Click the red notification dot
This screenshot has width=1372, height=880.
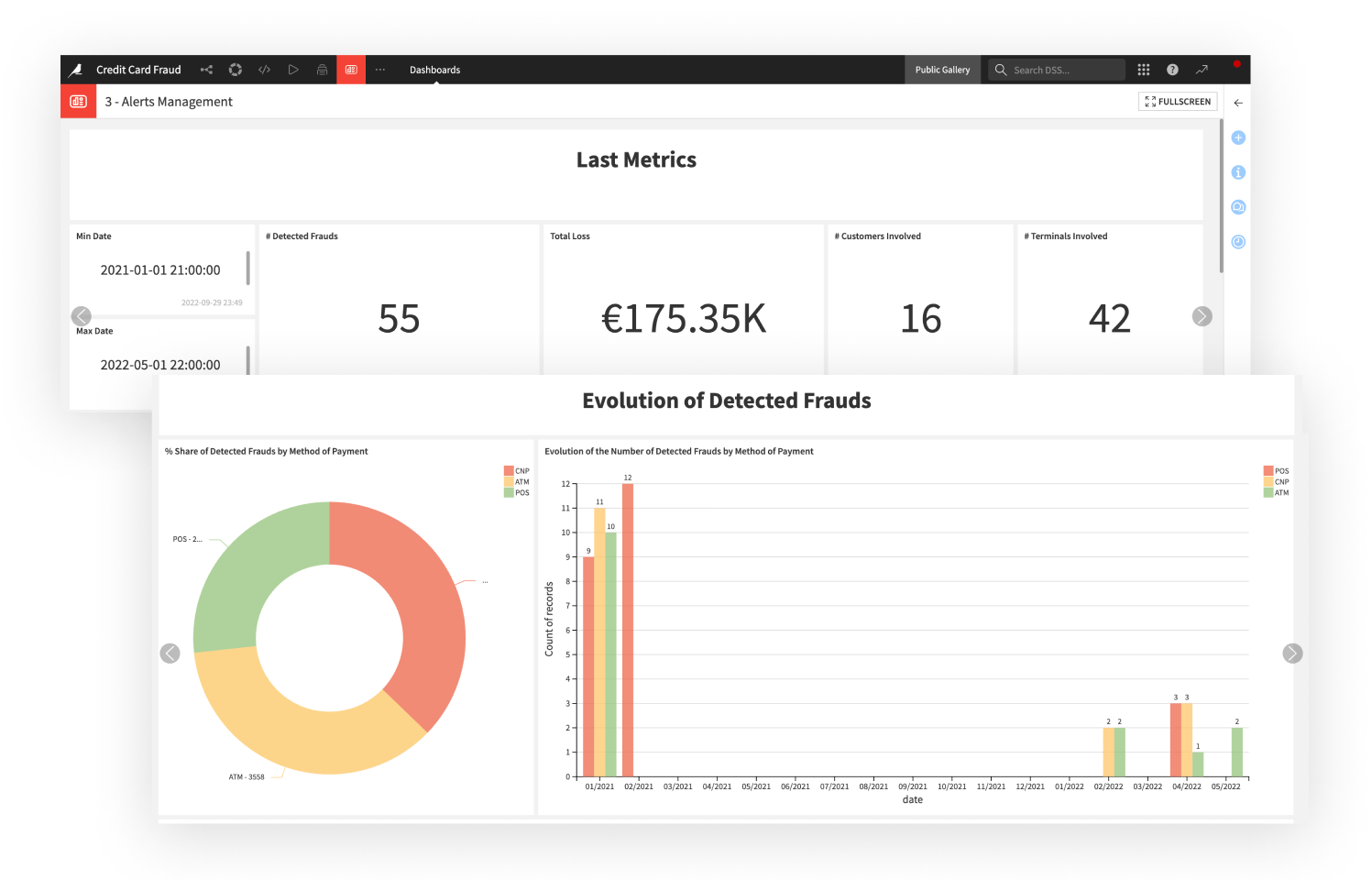point(1236,64)
